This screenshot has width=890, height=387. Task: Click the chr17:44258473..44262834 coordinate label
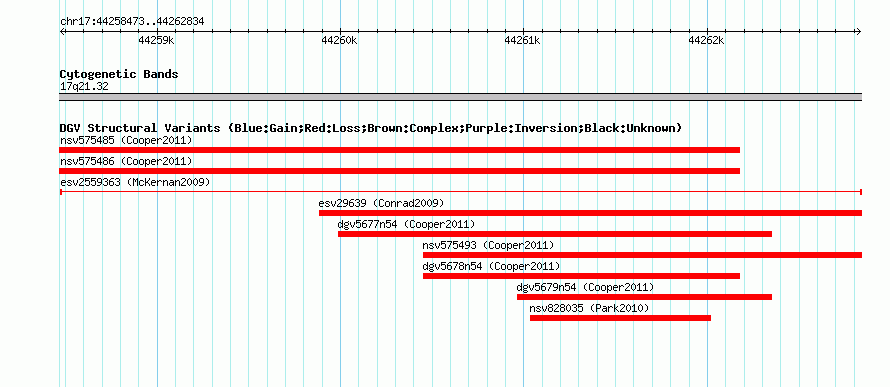coord(132,22)
